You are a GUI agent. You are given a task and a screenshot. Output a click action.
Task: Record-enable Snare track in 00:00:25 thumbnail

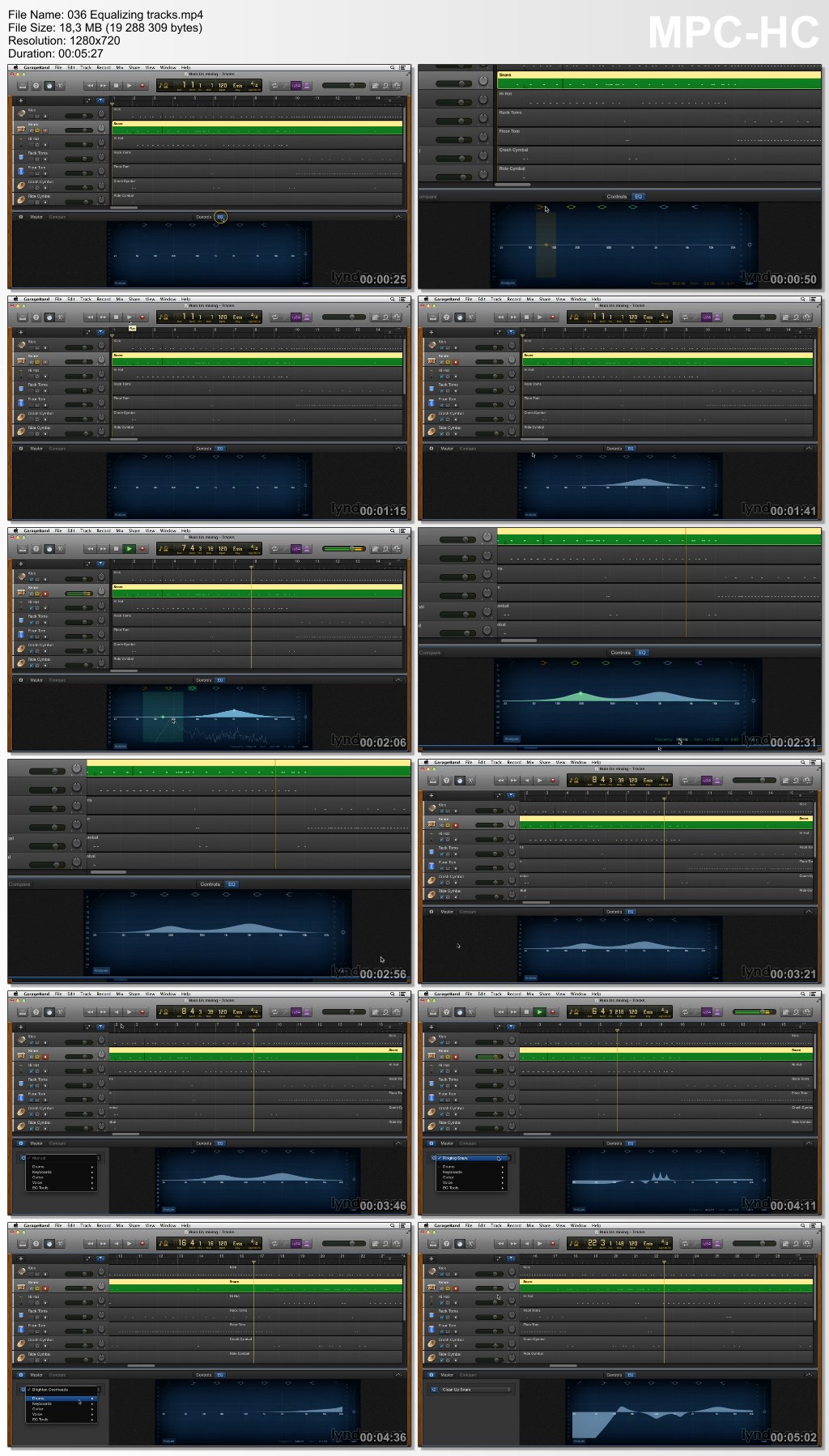pos(45,130)
